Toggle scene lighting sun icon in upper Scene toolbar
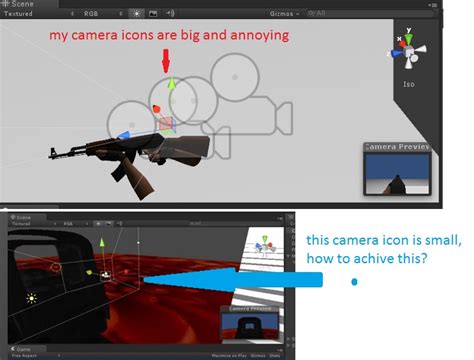Image resolution: width=474 pixels, height=360 pixels. (x=137, y=14)
